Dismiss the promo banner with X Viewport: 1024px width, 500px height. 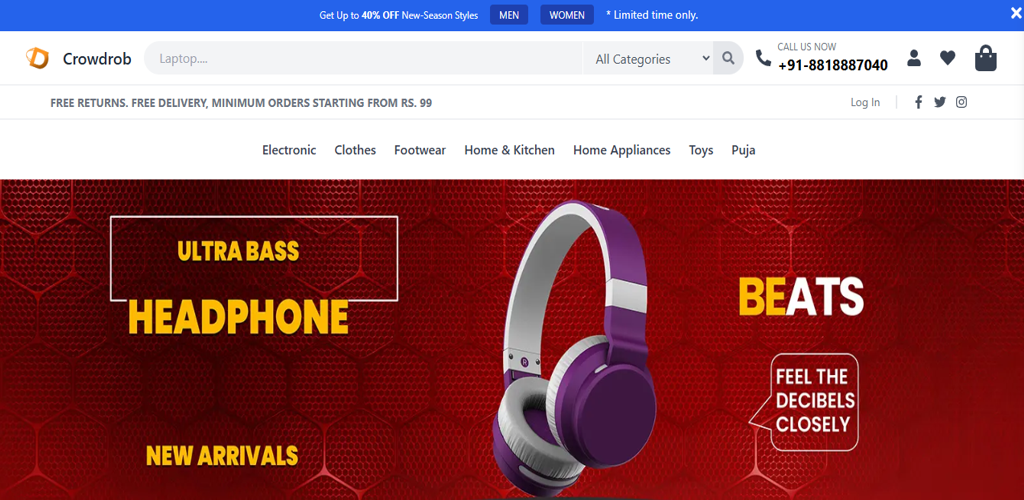(1016, 14)
